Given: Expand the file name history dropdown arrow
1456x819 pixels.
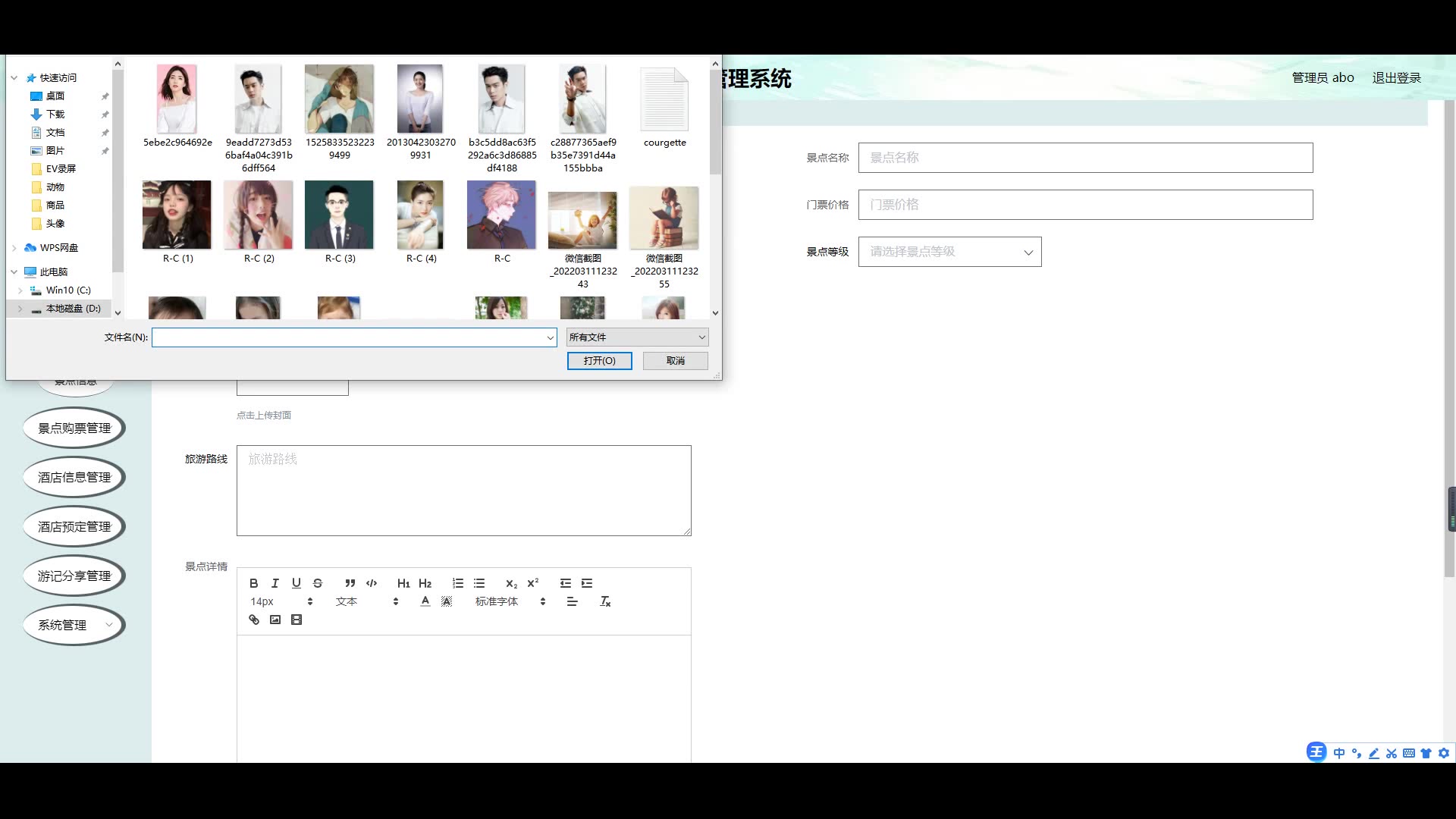Looking at the screenshot, I should click(x=551, y=337).
